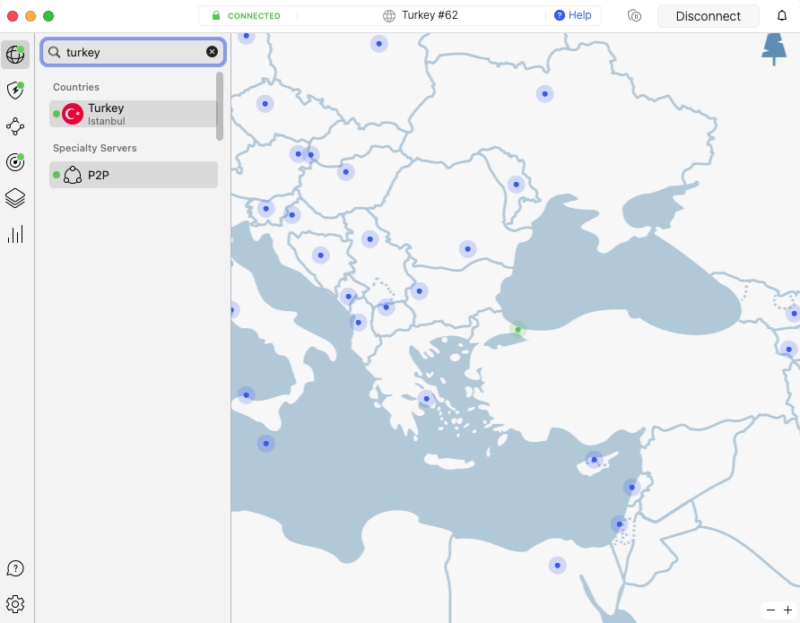Click the Ukraine server map pin
Viewport: 800px width, 623px height.
[545, 94]
